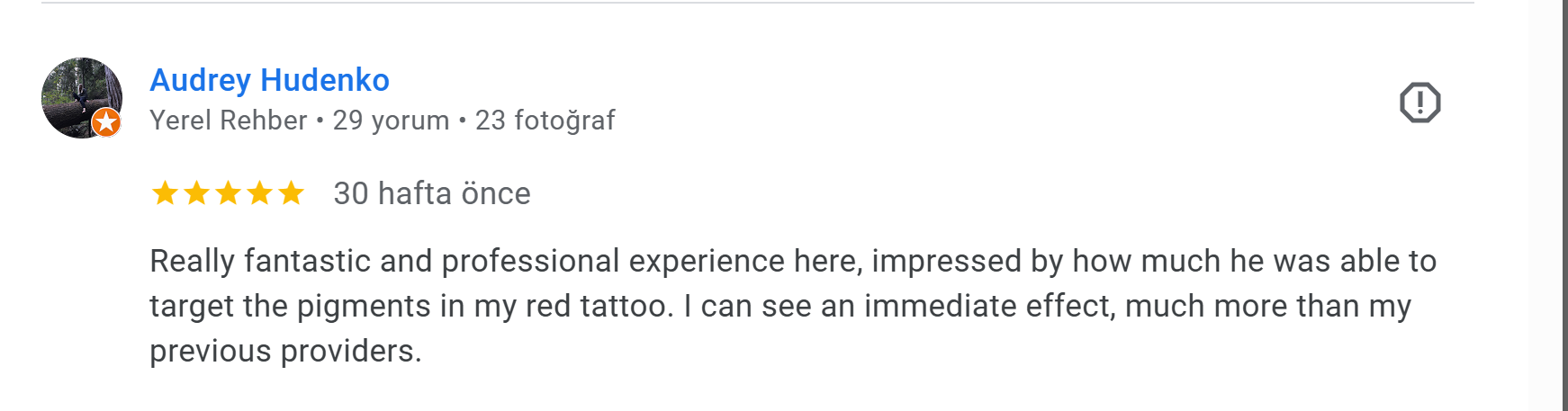Click the review line starting 'Really fantastic'
The image size is (1568, 411).
click(792, 261)
